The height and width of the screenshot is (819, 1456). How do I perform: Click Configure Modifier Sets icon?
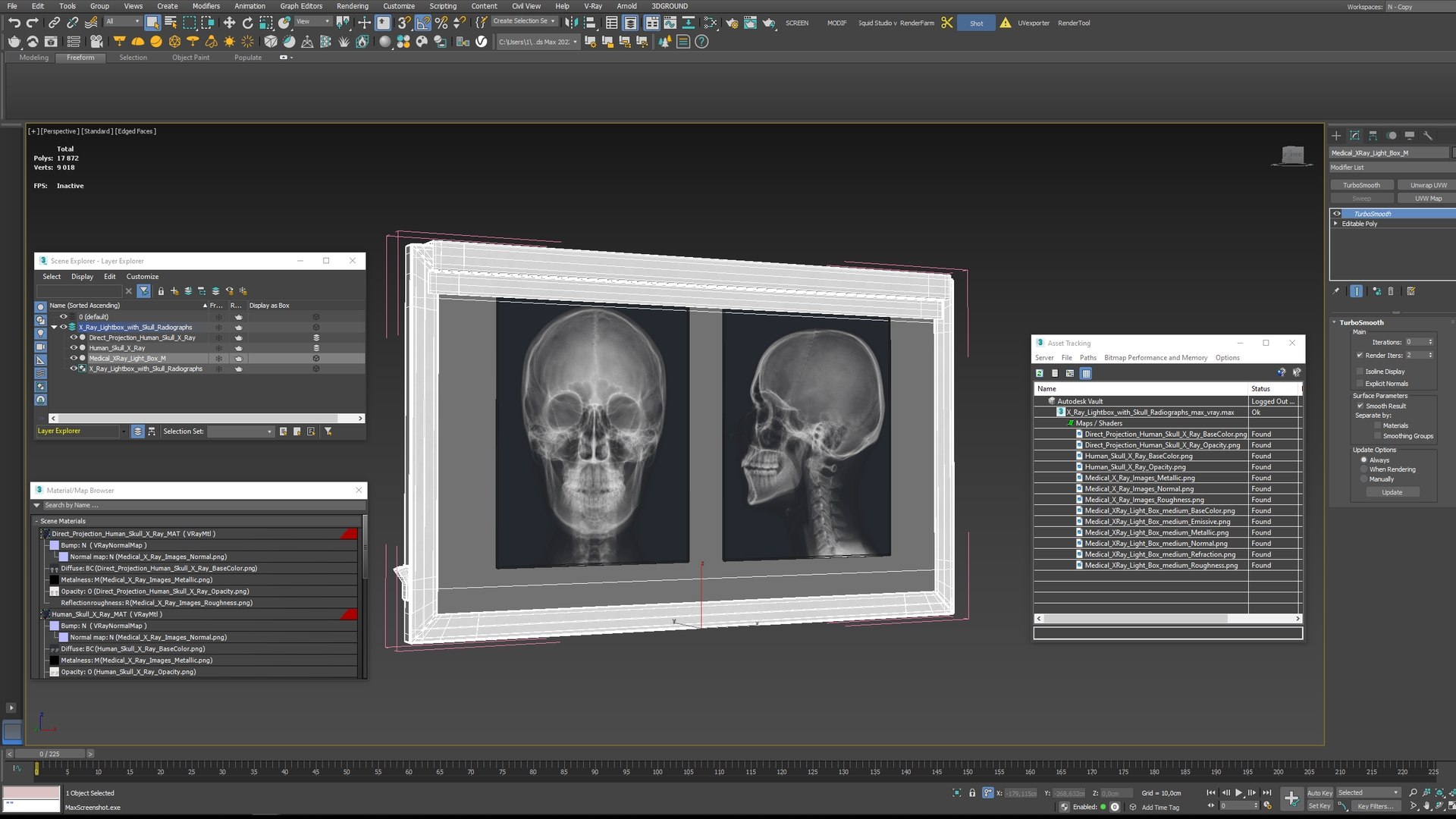[1410, 291]
